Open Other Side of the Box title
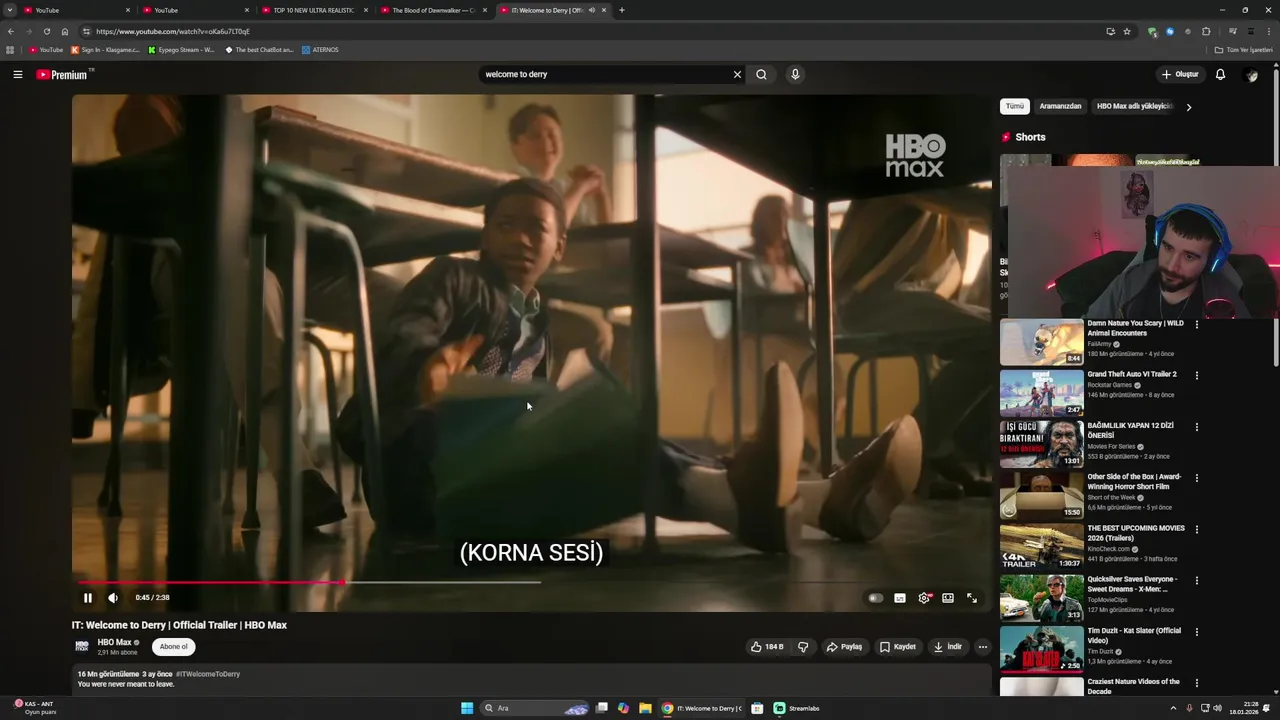This screenshot has height=720, width=1280. (1134, 482)
